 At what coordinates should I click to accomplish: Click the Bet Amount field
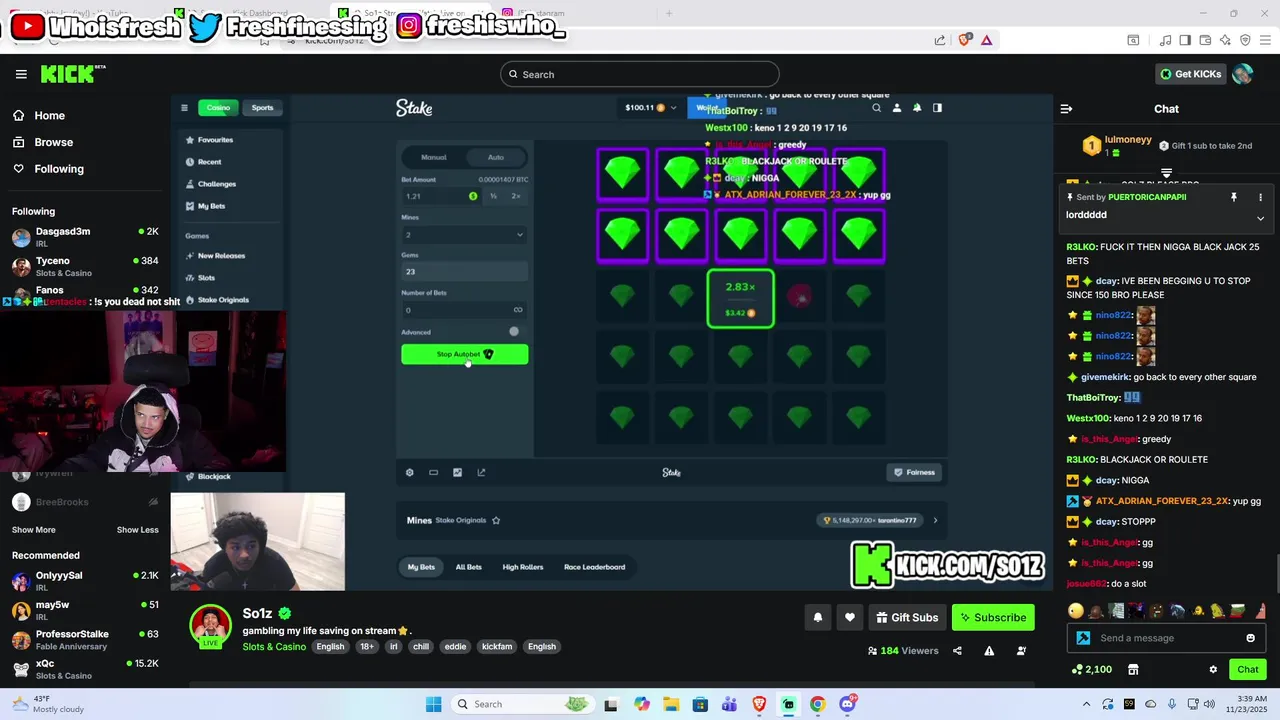[x=441, y=196]
